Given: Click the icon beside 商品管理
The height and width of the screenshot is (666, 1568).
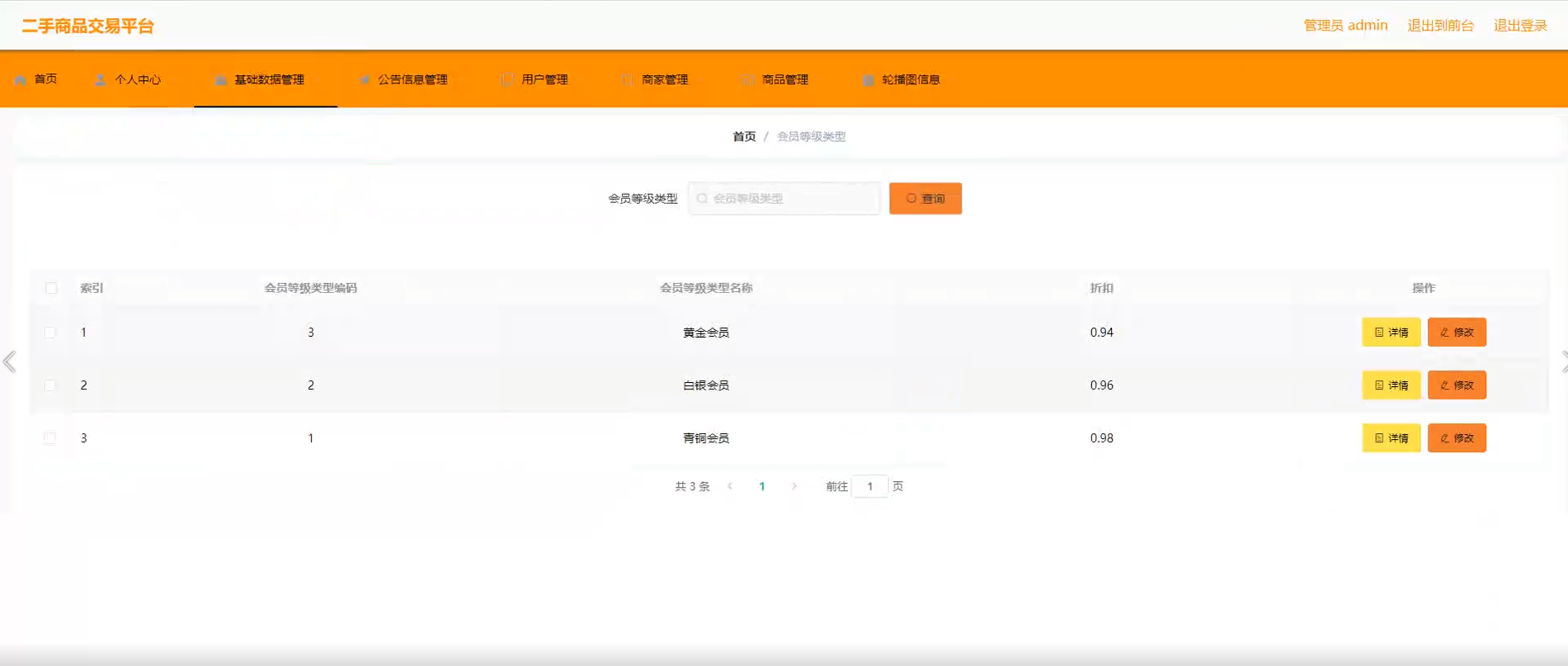Looking at the screenshot, I should pyautogui.click(x=748, y=80).
